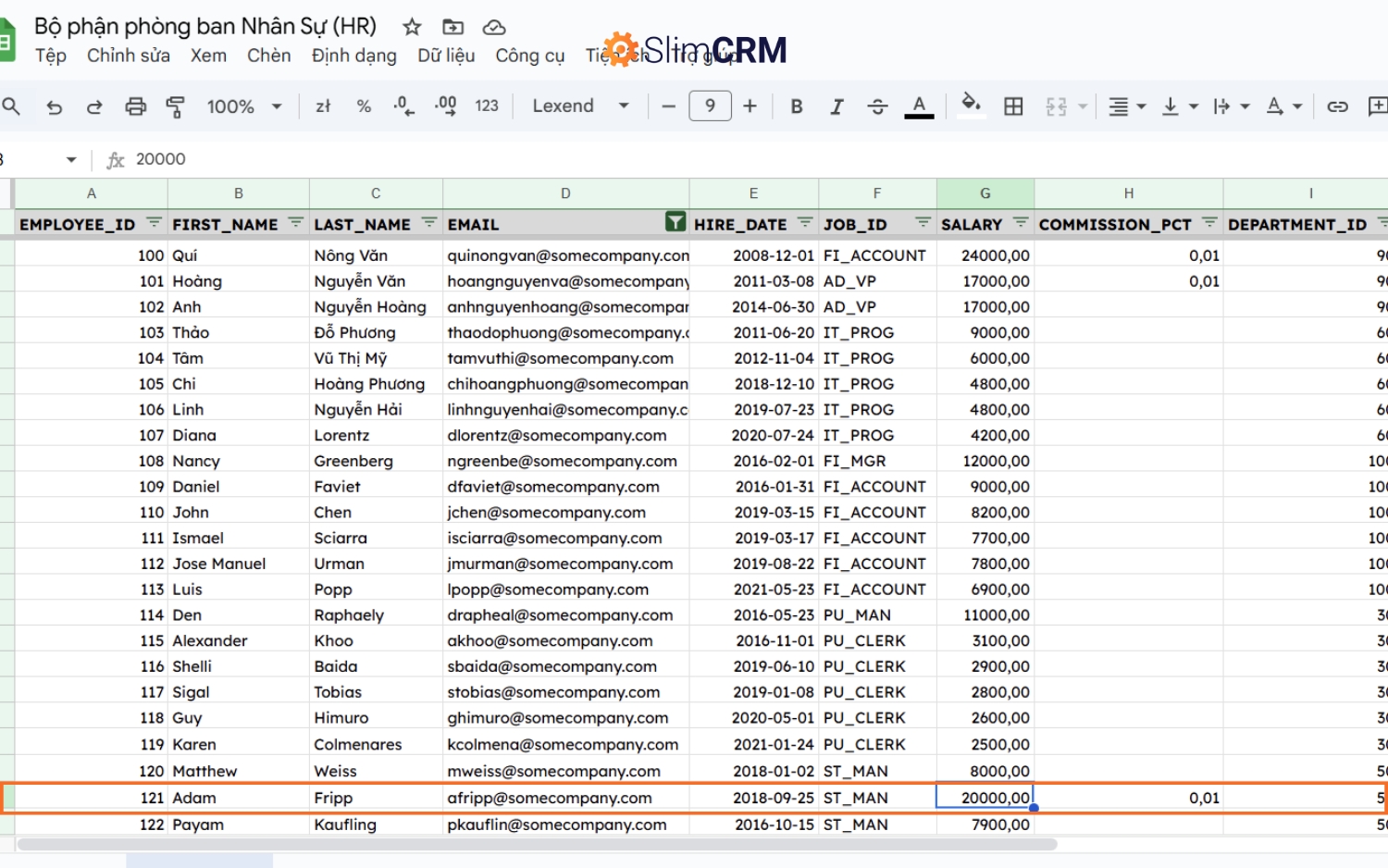This screenshot has height=868, width=1388.
Task: Open the Định dạng menu
Action: point(353,56)
